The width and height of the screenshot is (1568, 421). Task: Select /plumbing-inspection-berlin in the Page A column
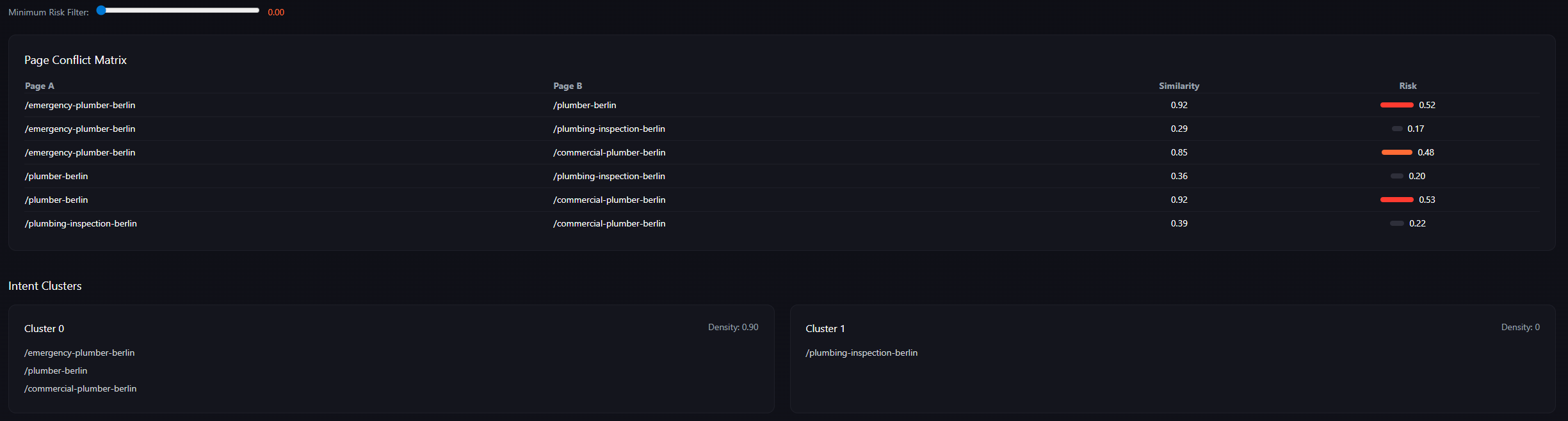click(81, 223)
